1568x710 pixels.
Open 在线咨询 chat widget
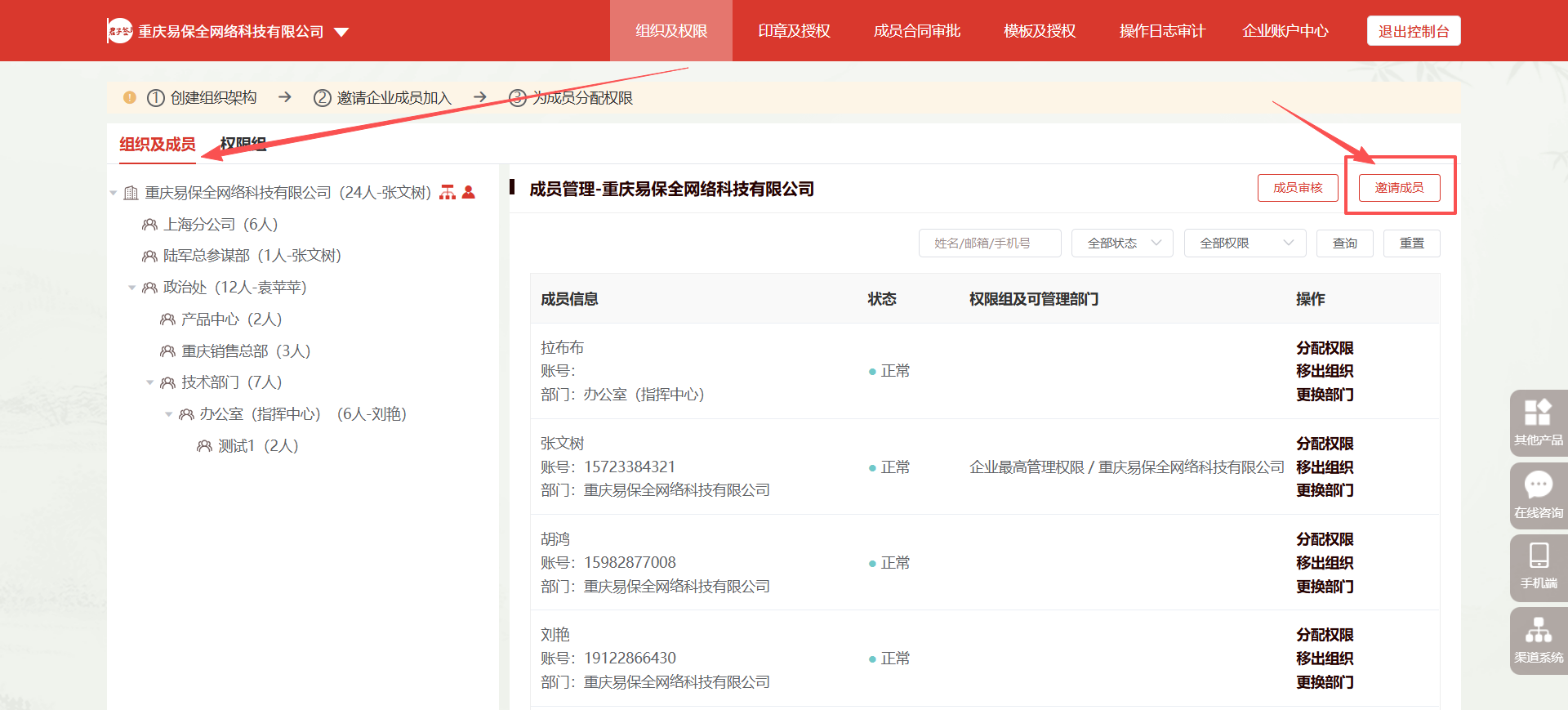(x=1538, y=494)
